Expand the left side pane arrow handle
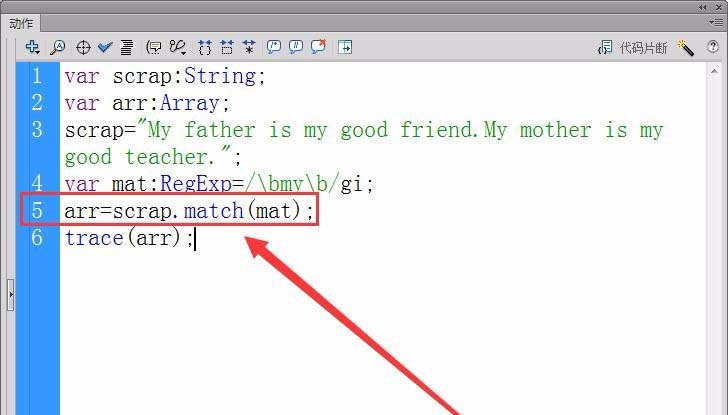 [11, 295]
